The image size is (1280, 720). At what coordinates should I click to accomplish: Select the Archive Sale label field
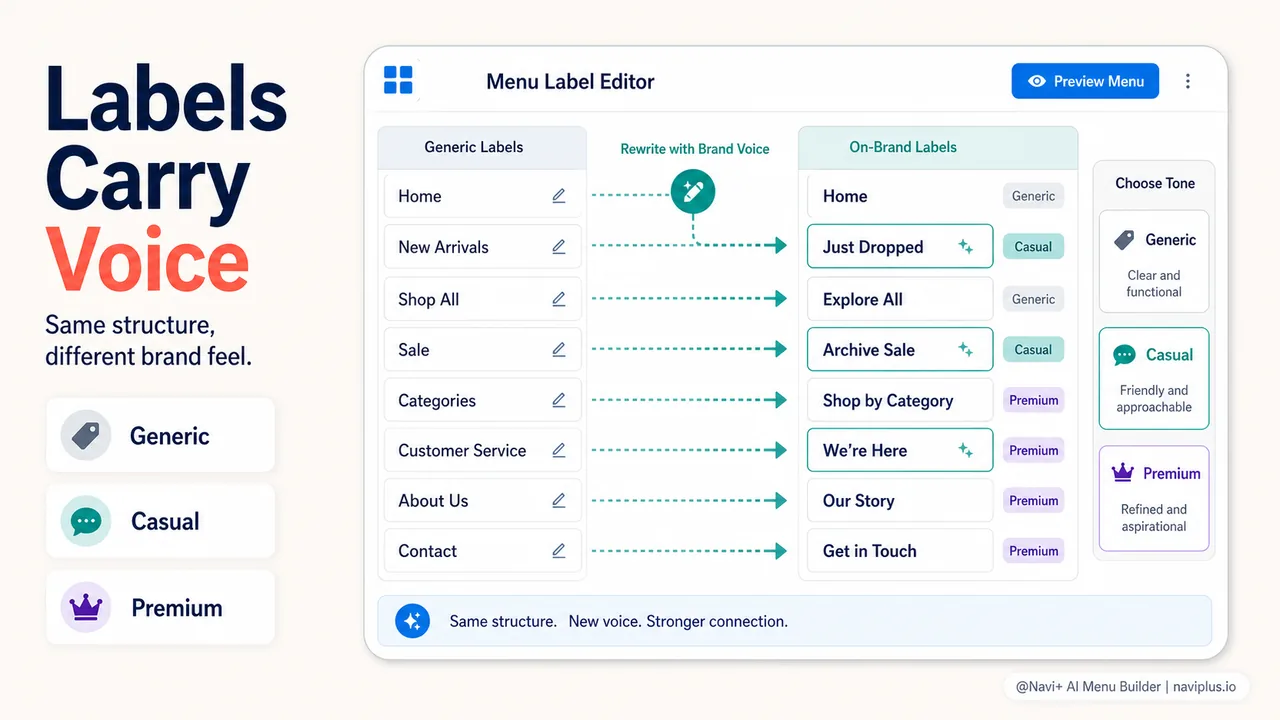click(900, 350)
